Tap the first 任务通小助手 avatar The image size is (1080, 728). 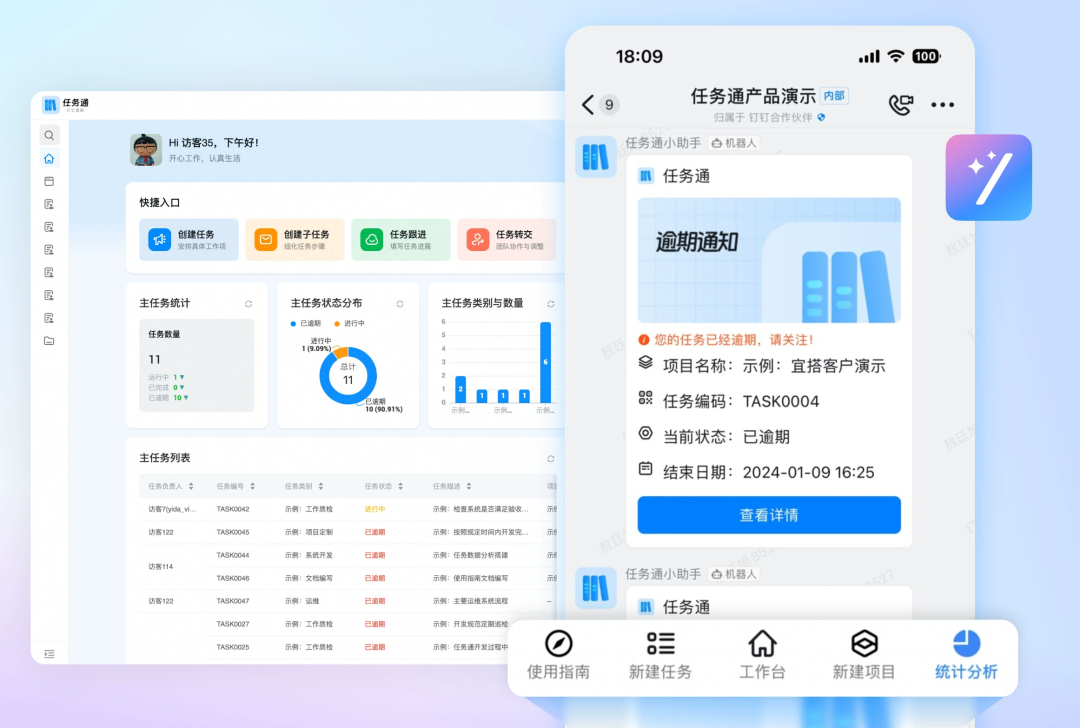pyautogui.click(x=595, y=156)
